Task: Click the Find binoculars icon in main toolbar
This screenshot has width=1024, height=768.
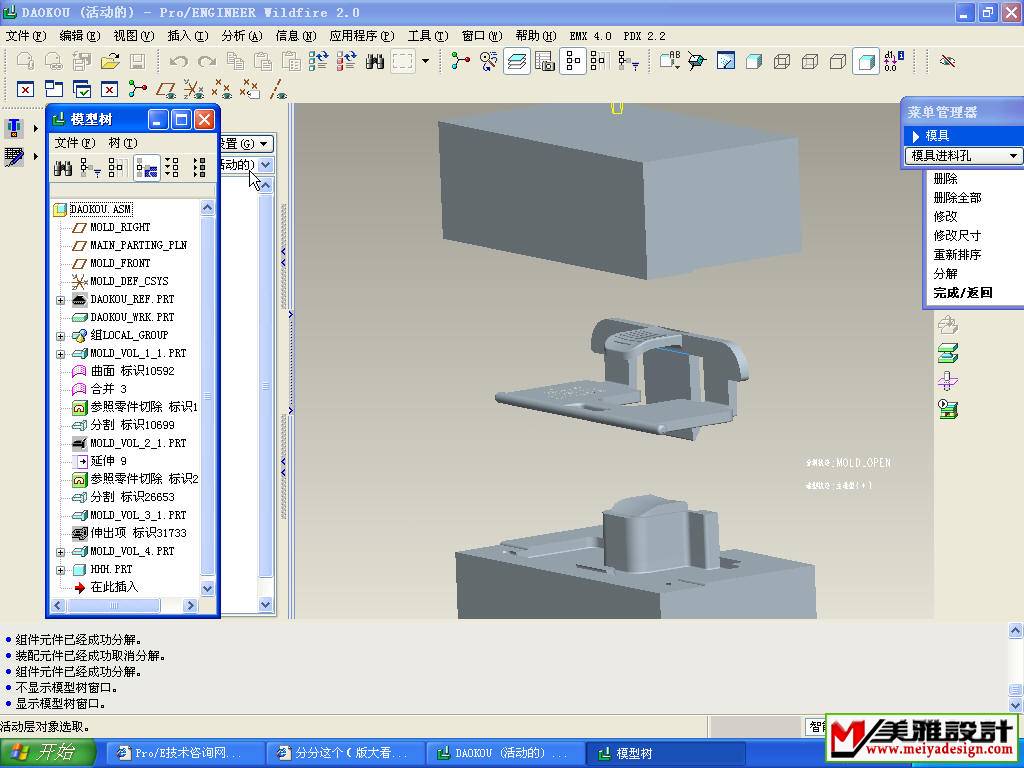Action: tap(374, 61)
